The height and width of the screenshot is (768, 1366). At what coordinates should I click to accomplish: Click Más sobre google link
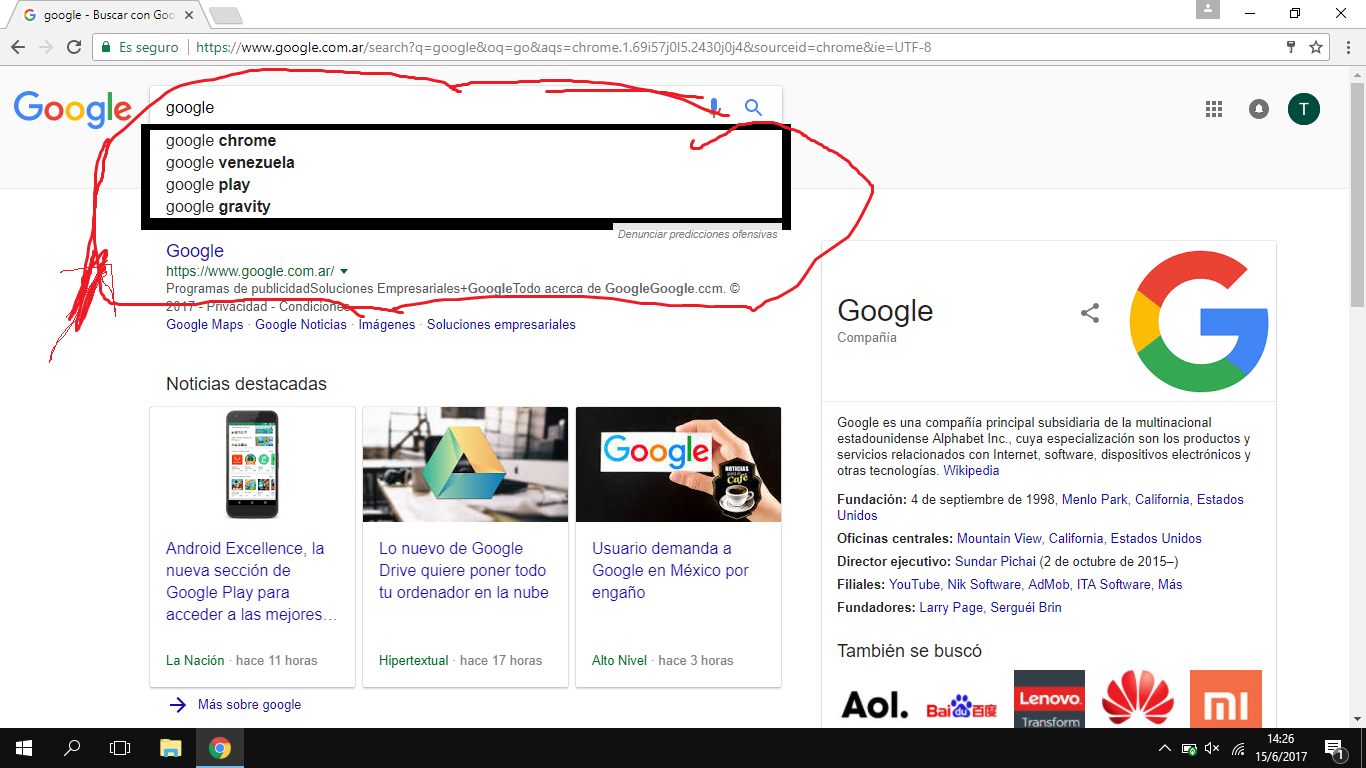tap(249, 704)
